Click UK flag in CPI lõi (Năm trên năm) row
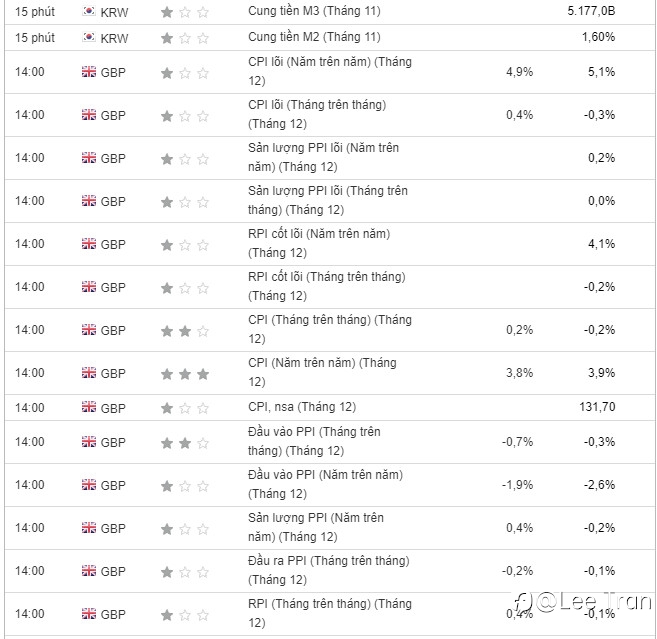This screenshot has height=639, width=657. pyautogui.click(x=89, y=72)
